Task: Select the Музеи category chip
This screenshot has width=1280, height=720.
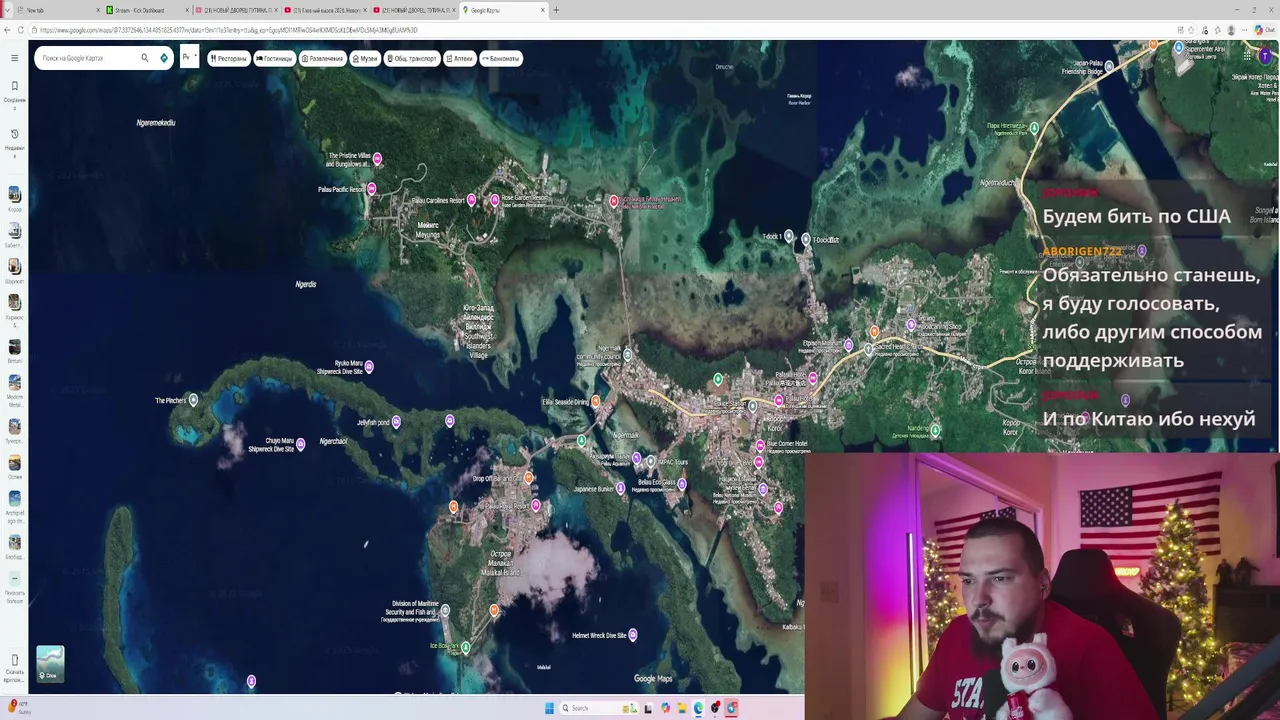Action: (x=365, y=58)
